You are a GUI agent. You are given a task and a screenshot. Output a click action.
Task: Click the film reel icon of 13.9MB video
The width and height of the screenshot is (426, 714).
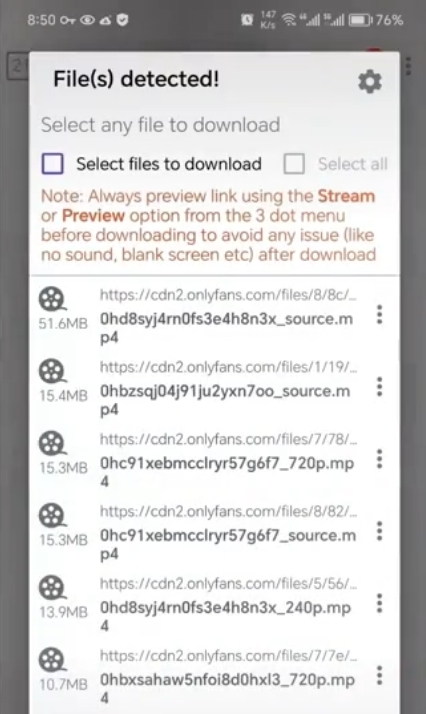pyautogui.click(x=52, y=587)
